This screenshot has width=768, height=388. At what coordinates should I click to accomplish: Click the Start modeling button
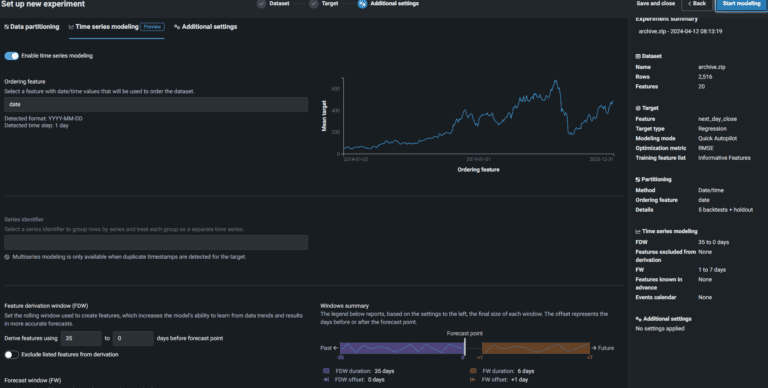coord(742,4)
